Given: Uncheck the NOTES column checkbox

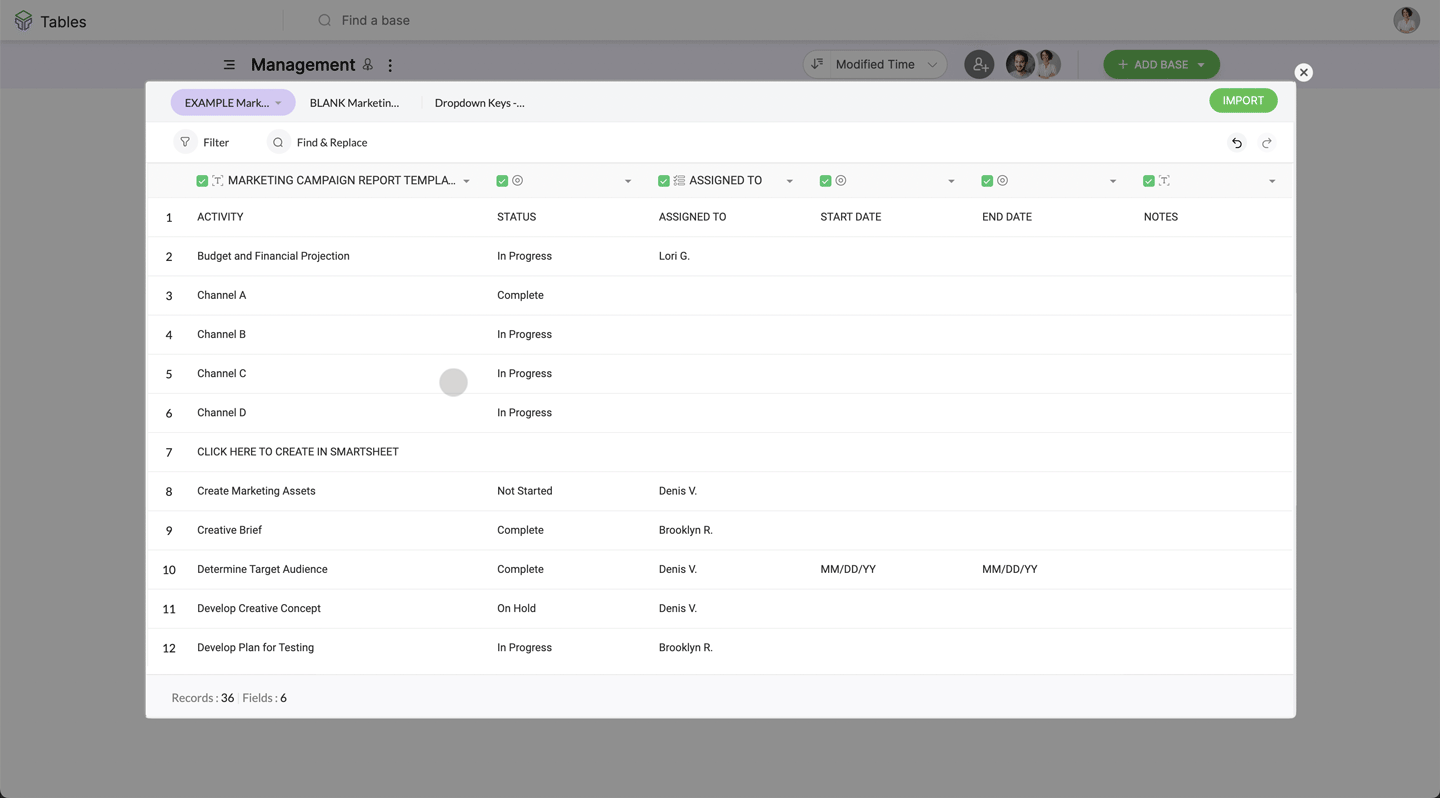Looking at the screenshot, I should pyautogui.click(x=1149, y=181).
